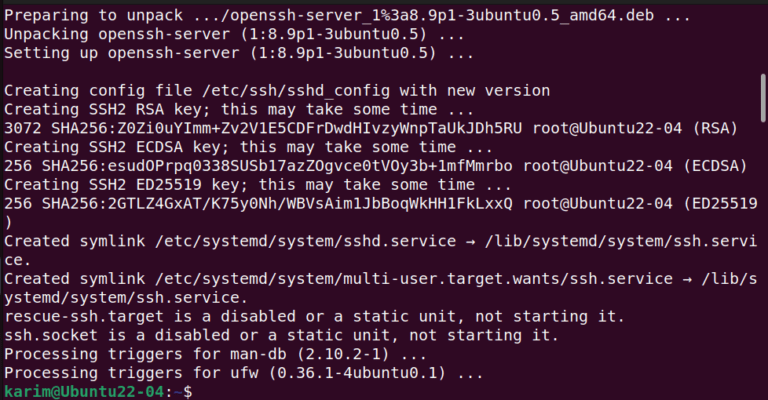Click 'Processing triggers for man-db' line
Image resolution: width=768 pixels, height=400 pixels.
click(216, 354)
